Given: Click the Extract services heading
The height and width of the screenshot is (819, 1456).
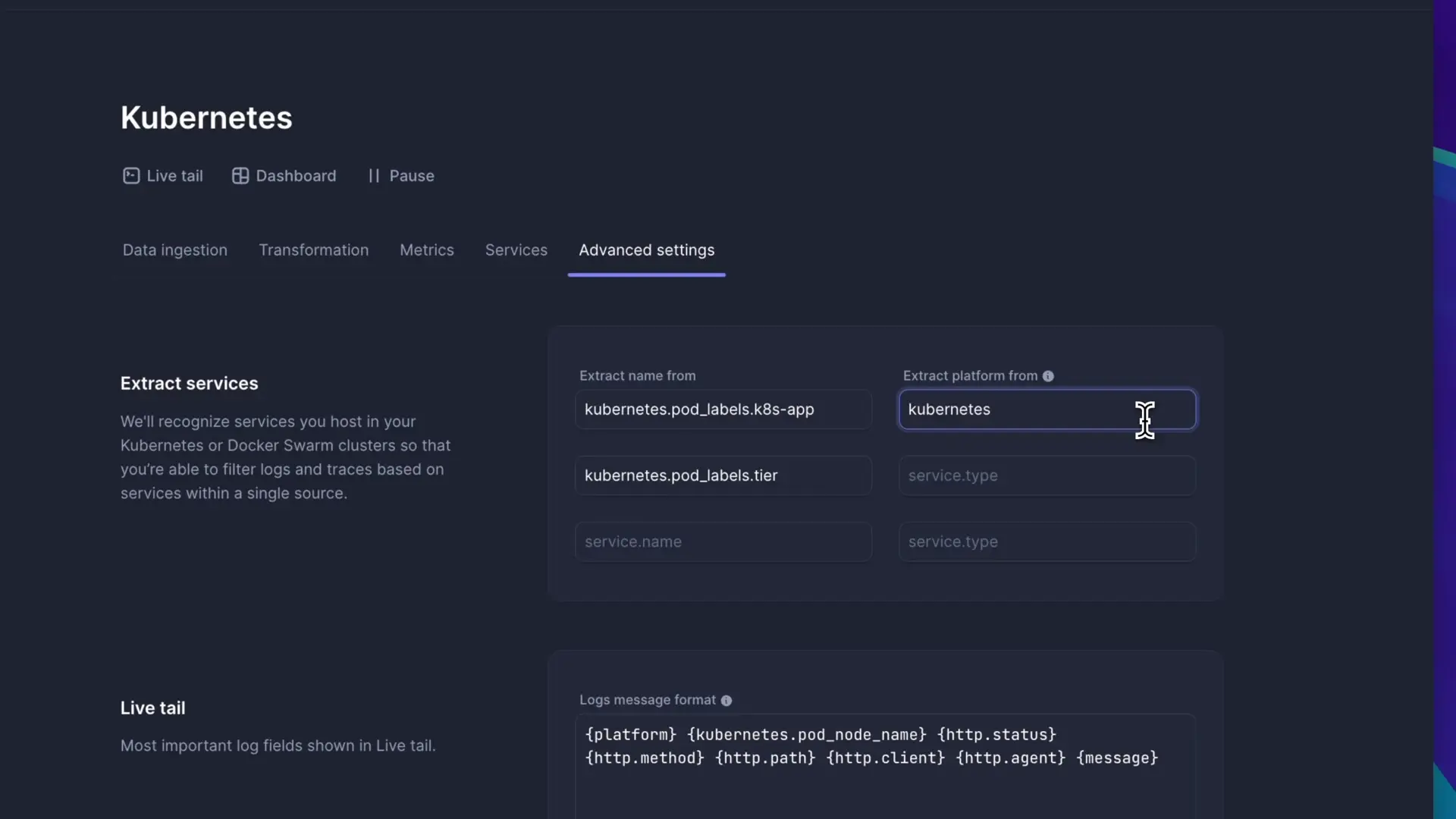Looking at the screenshot, I should click(x=190, y=384).
